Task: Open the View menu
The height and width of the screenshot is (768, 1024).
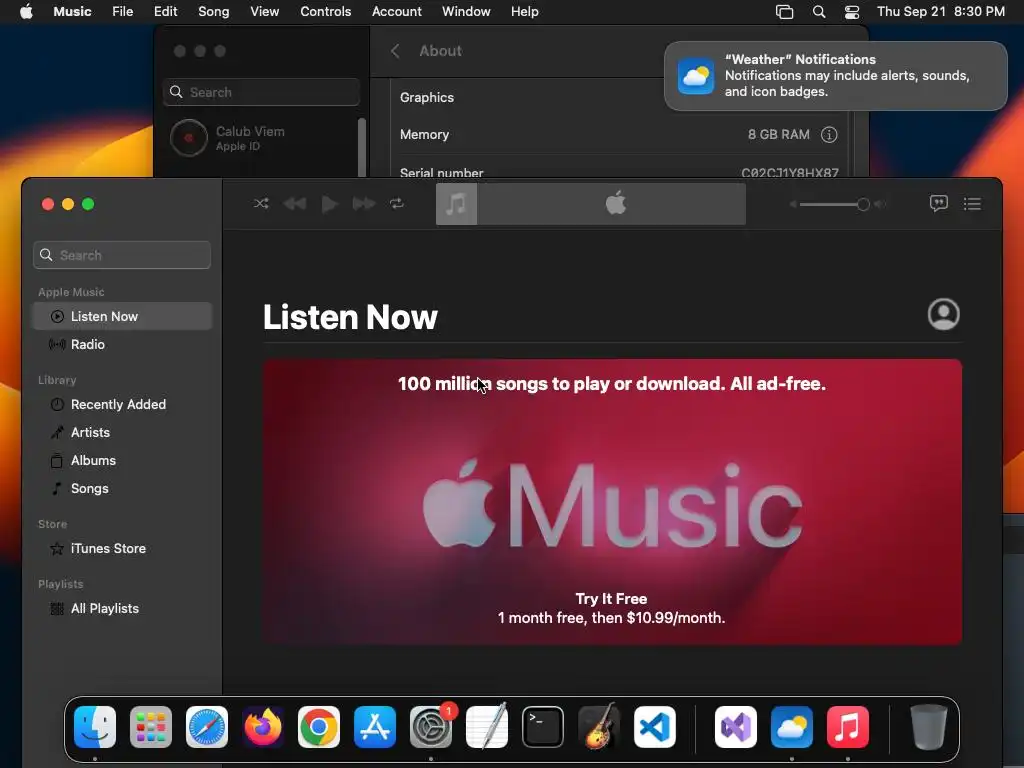Action: (264, 11)
